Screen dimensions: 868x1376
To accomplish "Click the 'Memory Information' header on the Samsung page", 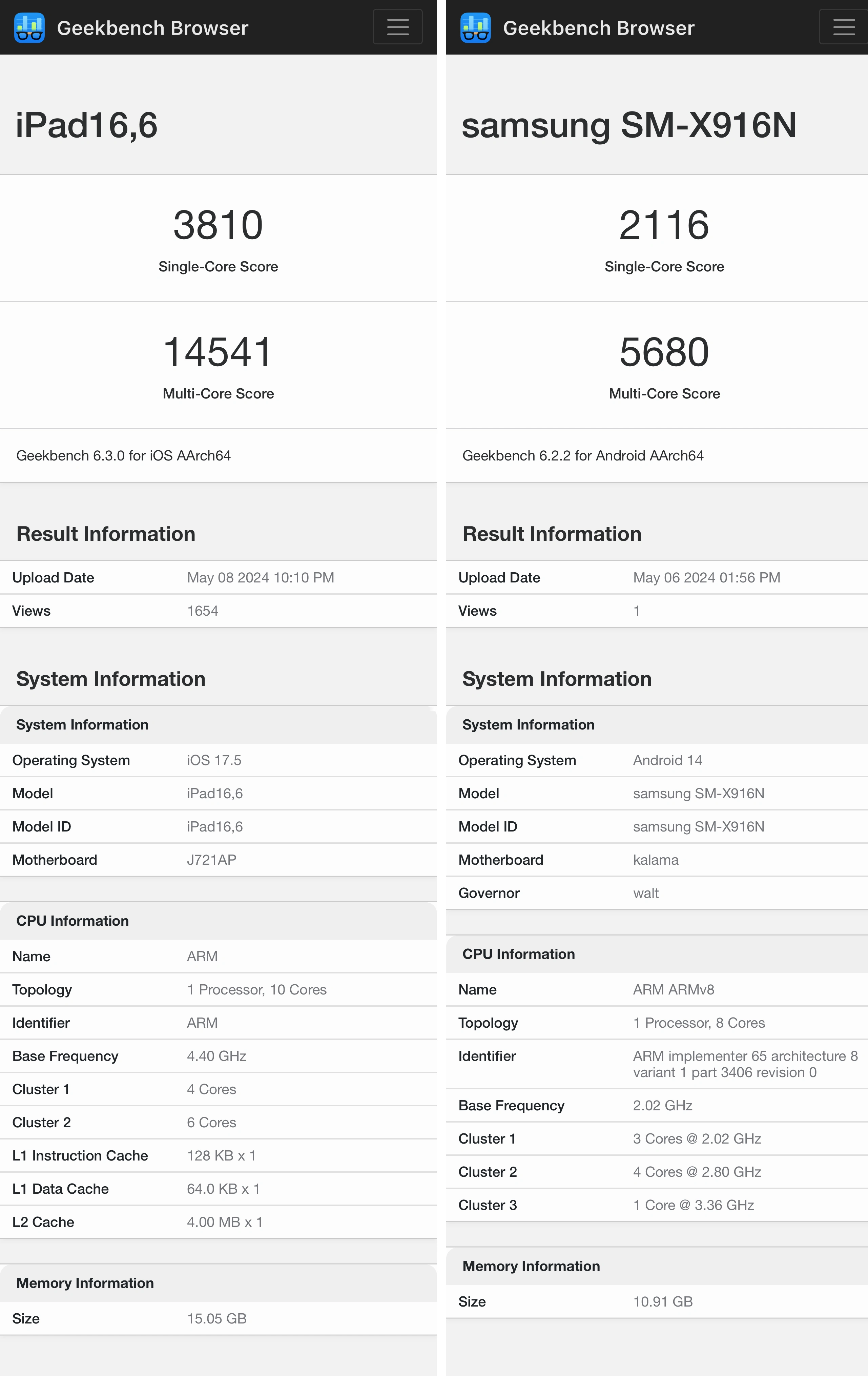I will 531,1266.
